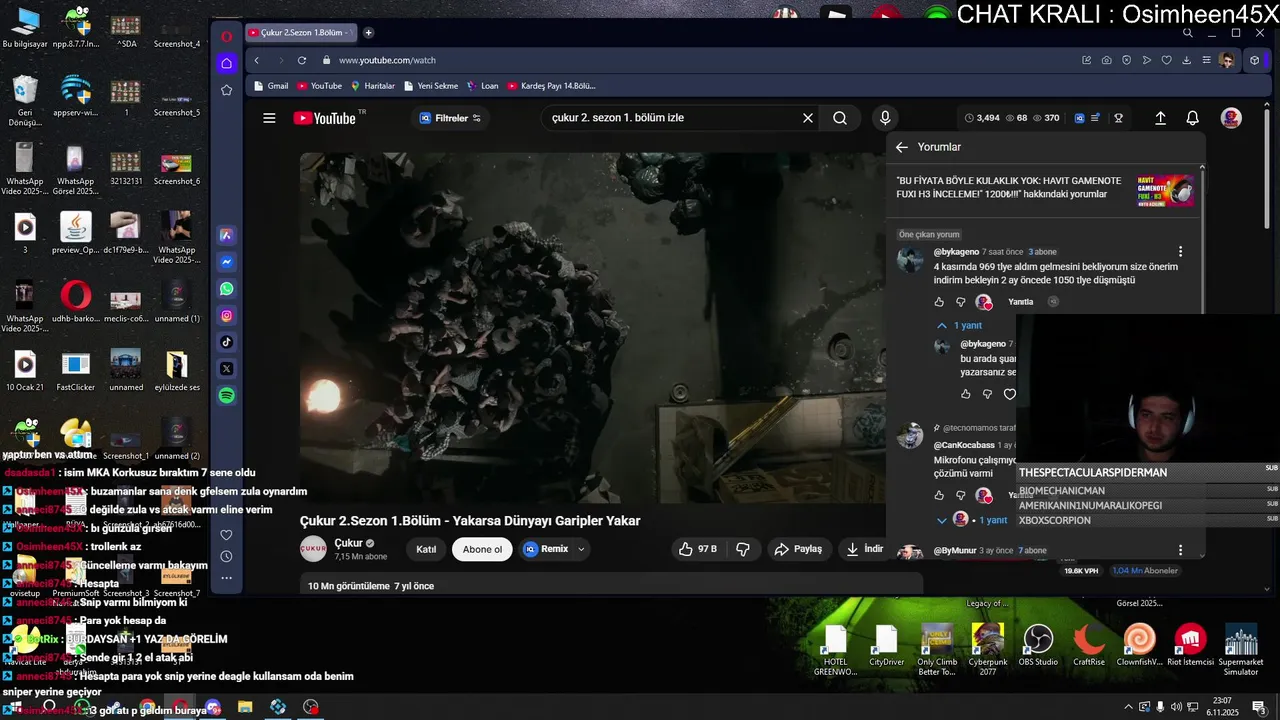Like the @bykageno comment
The height and width of the screenshot is (720, 1280).
pyautogui.click(x=939, y=302)
